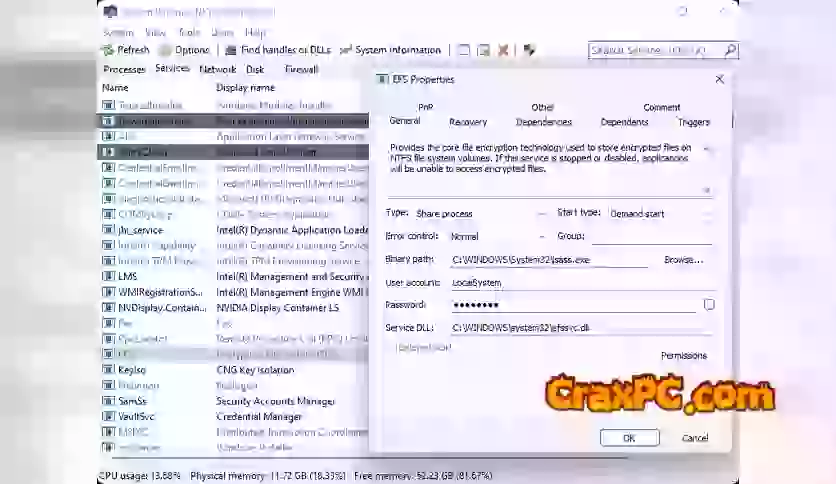
Task: Click the User account field with LocalSystem
Action: [x=581, y=283]
